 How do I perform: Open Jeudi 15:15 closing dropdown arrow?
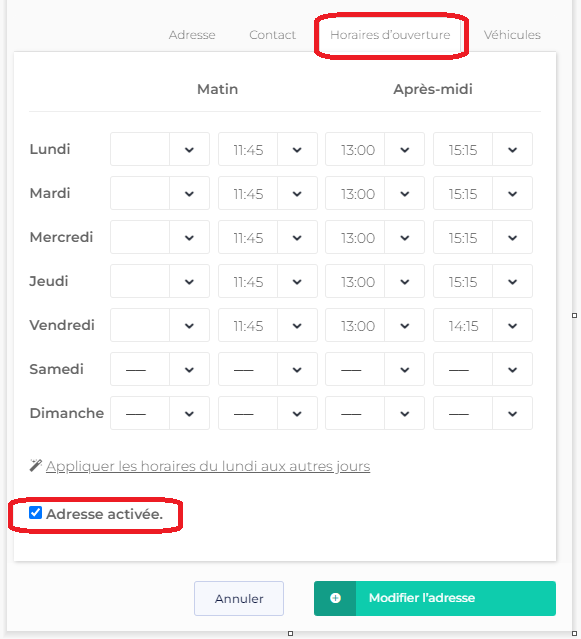click(512, 281)
